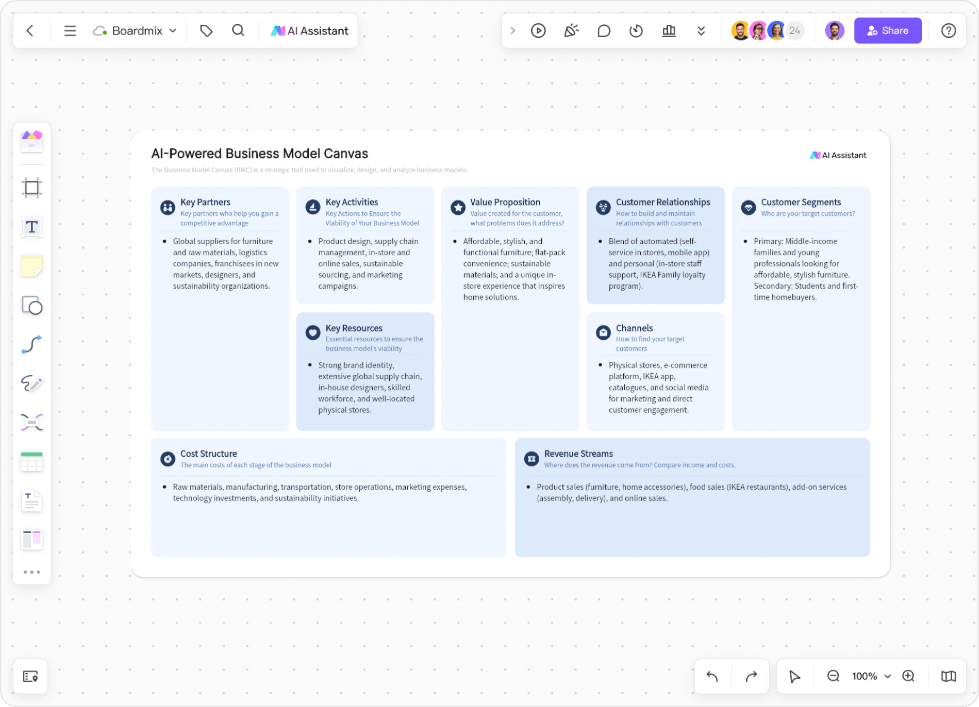Click the Customer Segments icon
Image resolution: width=979 pixels, height=707 pixels.
pyautogui.click(x=748, y=207)
